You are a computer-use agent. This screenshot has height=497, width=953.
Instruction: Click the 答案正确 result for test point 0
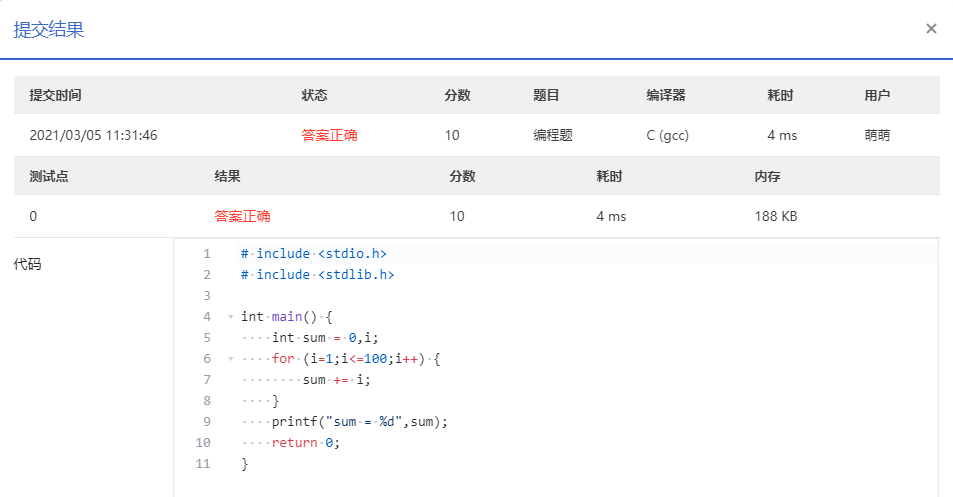click(243, 216)
